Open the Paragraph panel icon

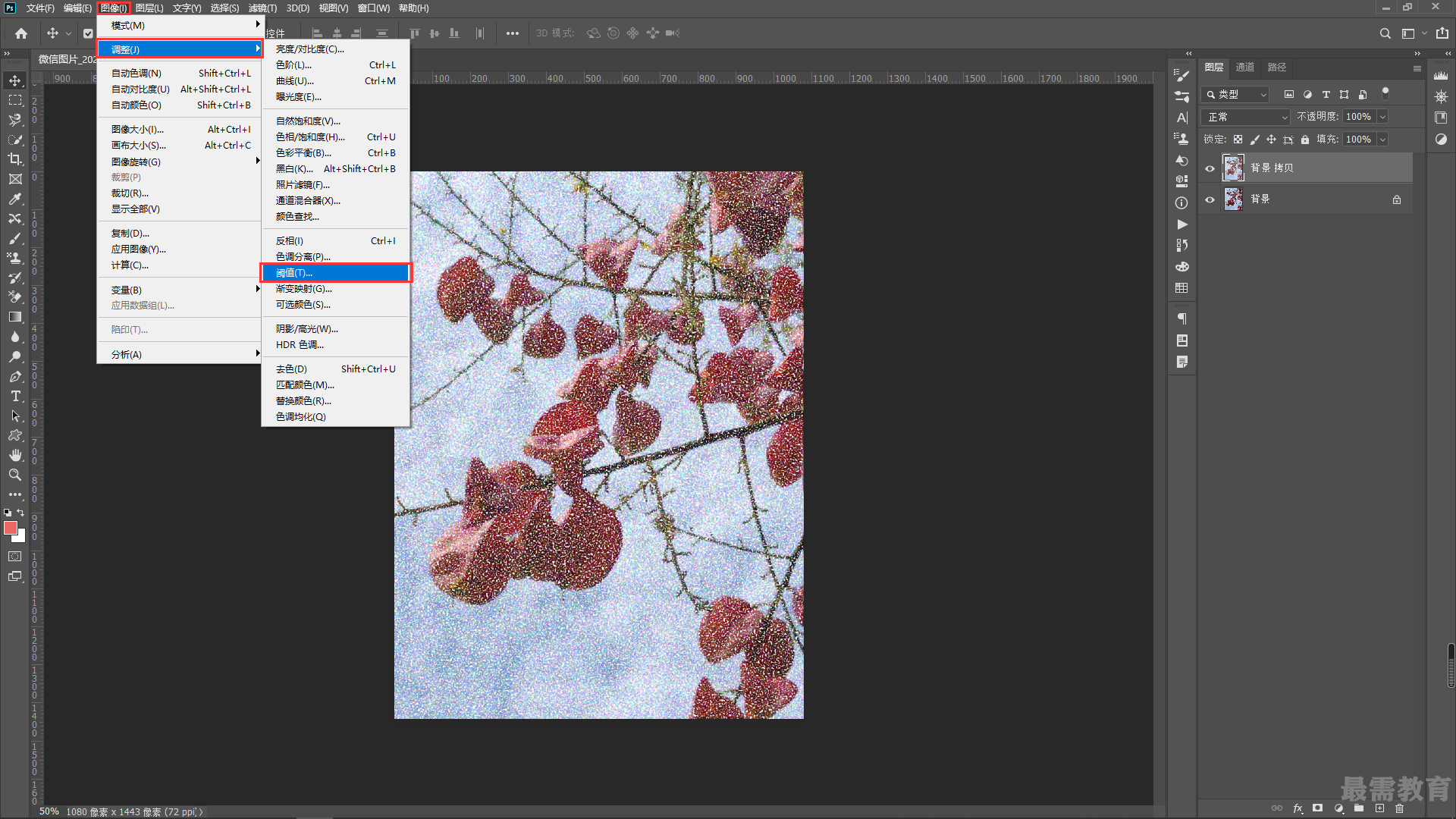tap(1181, 319)
